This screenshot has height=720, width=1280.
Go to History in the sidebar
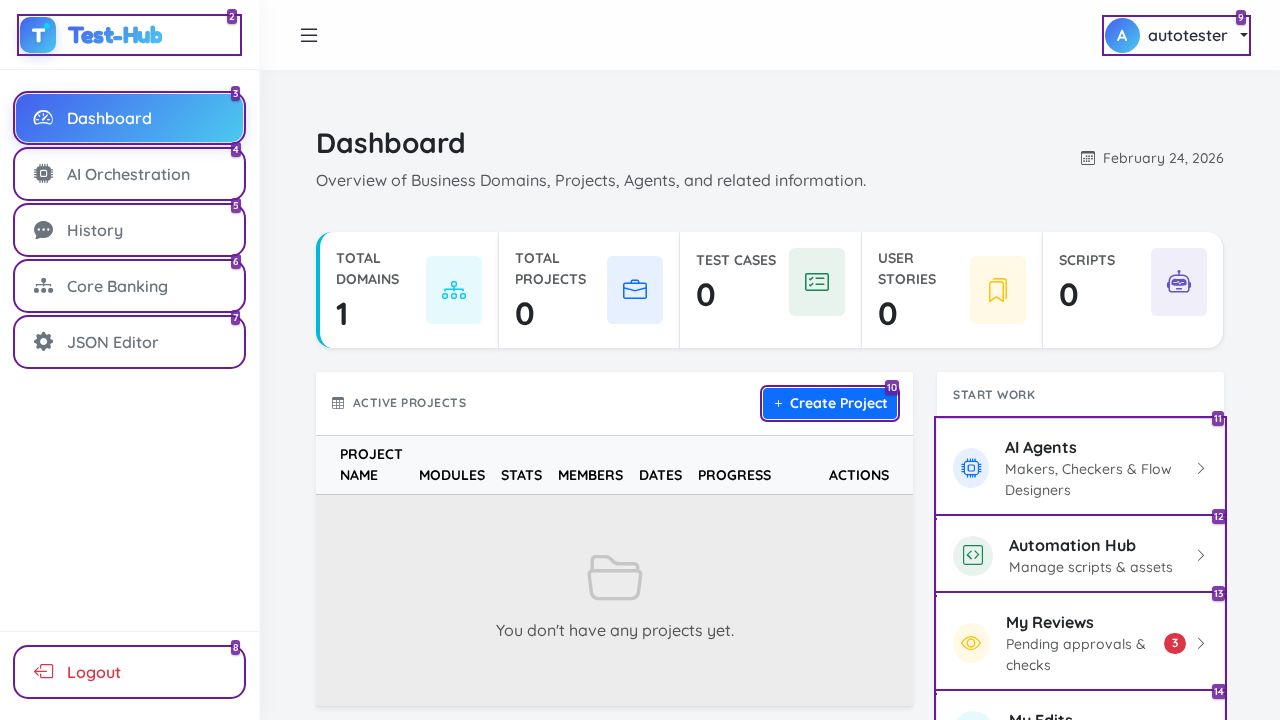[x=129, y=230]
